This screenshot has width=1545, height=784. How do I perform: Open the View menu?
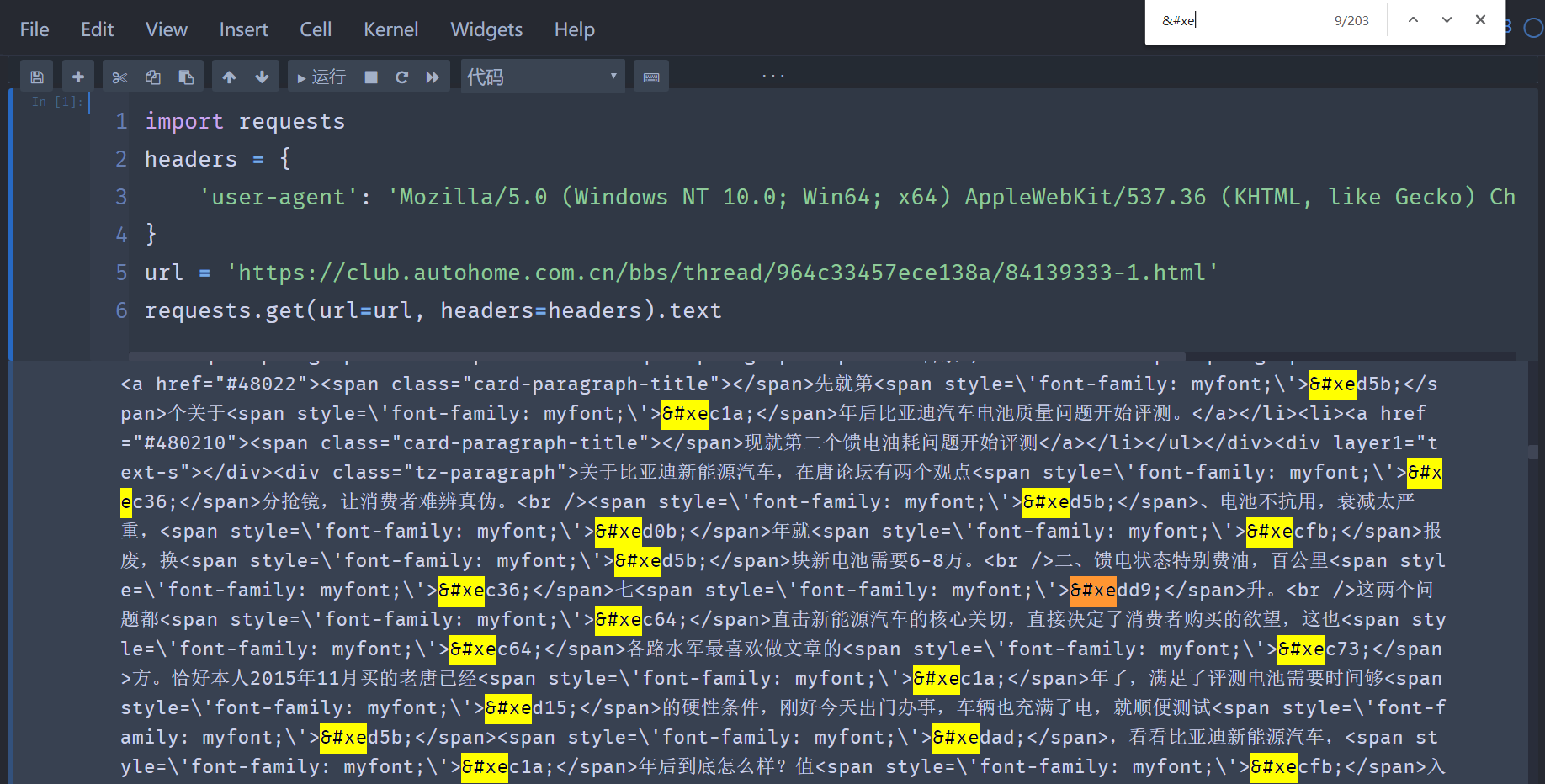pos(167,29)
